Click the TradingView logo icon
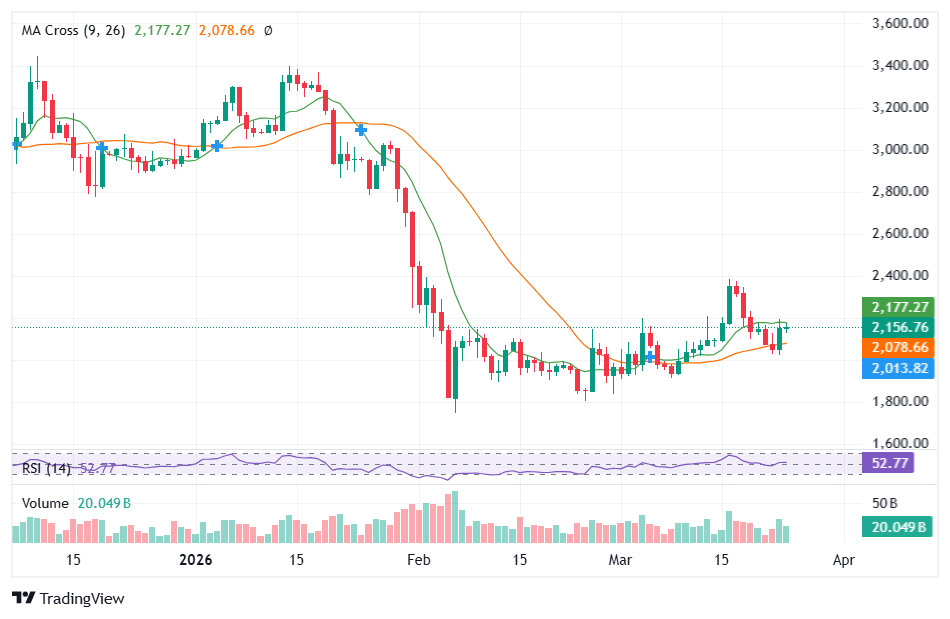Image resolution: width=950 pixels, height=619 pixels. (x=24, y=598)
